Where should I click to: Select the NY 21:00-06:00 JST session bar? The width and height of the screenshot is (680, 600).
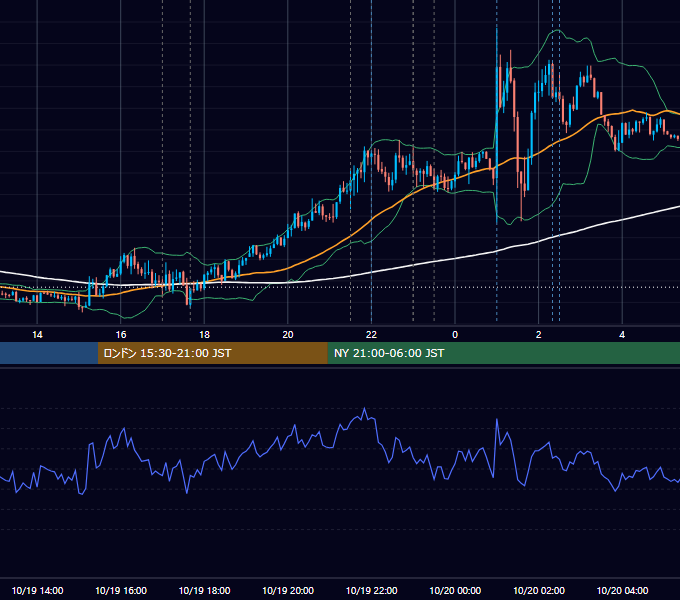[503, 353]
